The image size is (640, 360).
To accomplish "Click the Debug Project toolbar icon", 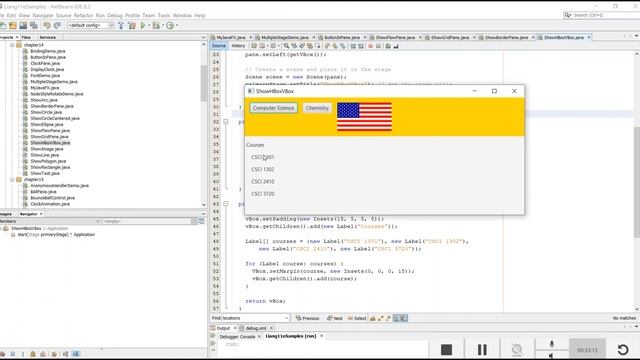I will (156, 25).
